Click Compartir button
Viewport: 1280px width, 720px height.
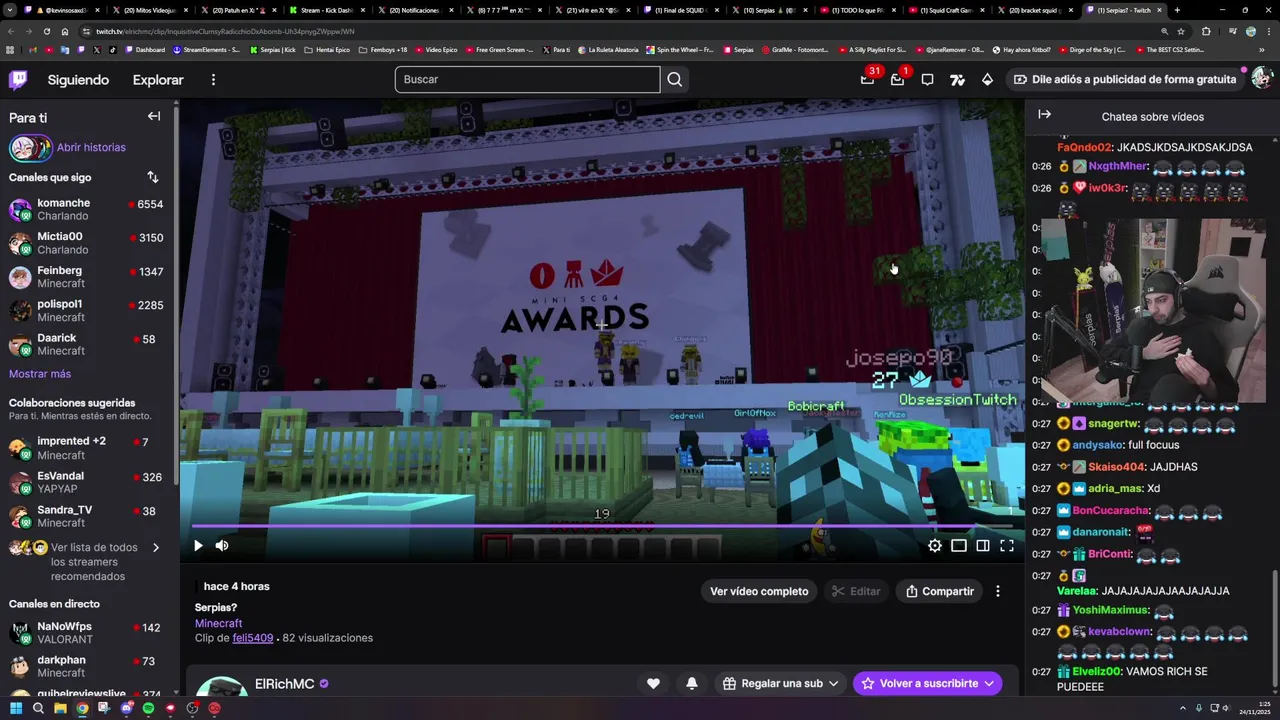click(x=939, y=591)
